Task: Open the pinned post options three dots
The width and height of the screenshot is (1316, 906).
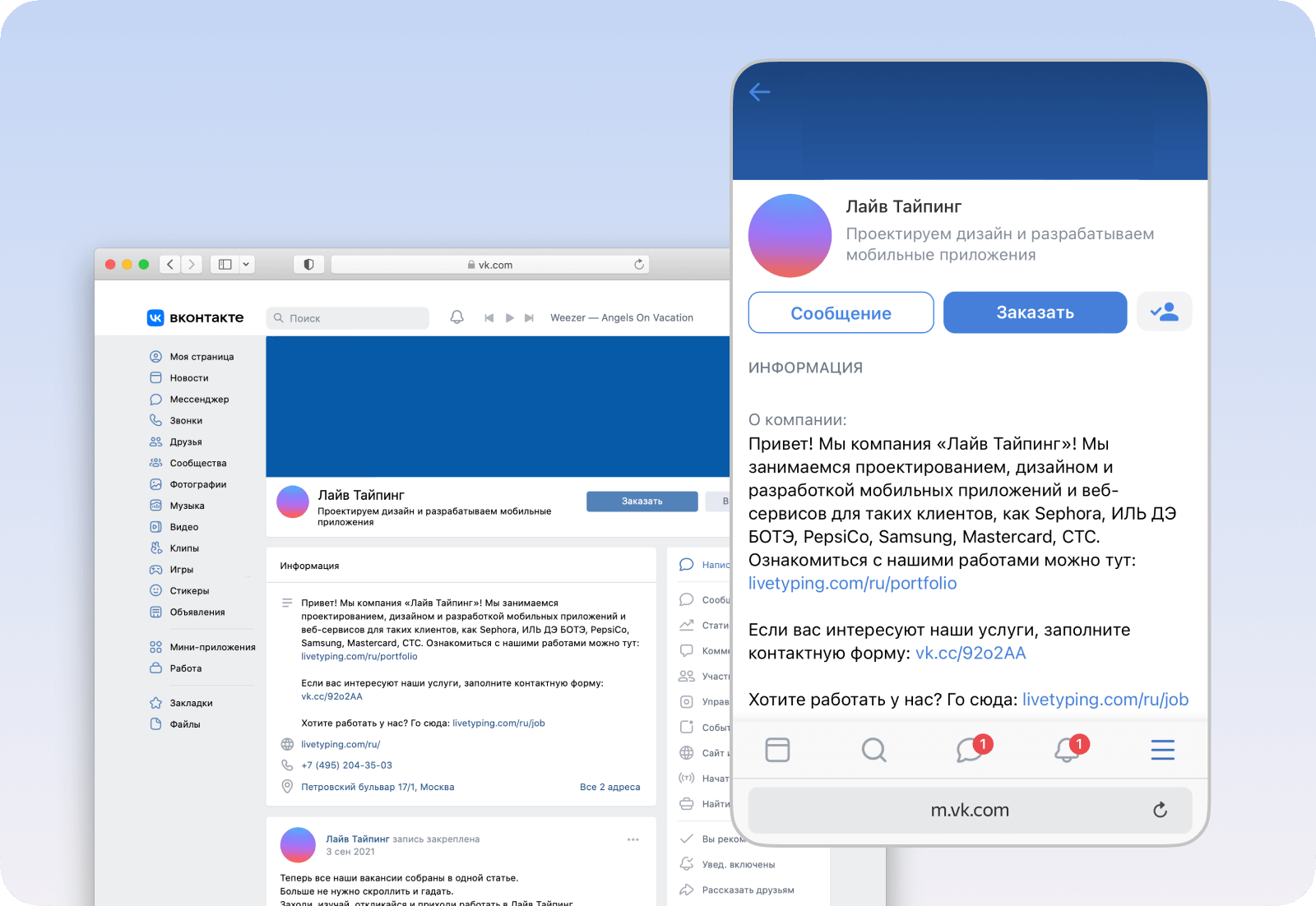Action: pos(633,839)
